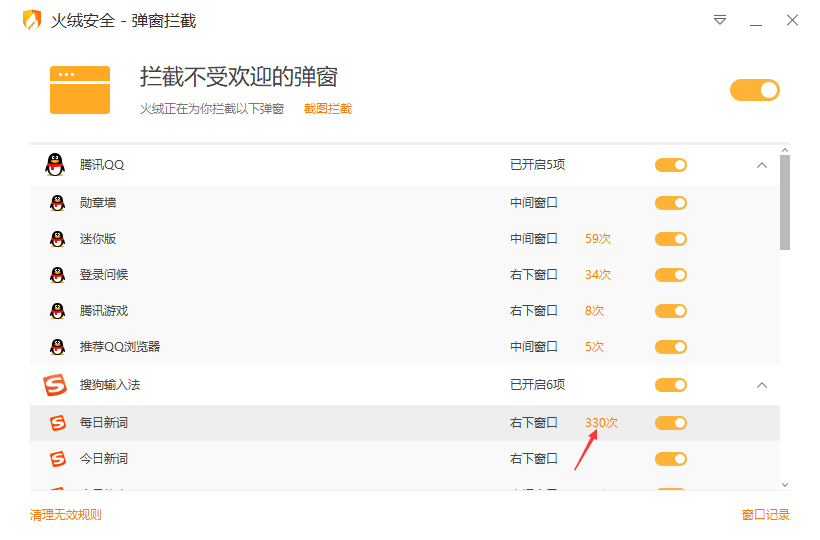Turn off the 腾讯游戏 switch

coord(671,311)
